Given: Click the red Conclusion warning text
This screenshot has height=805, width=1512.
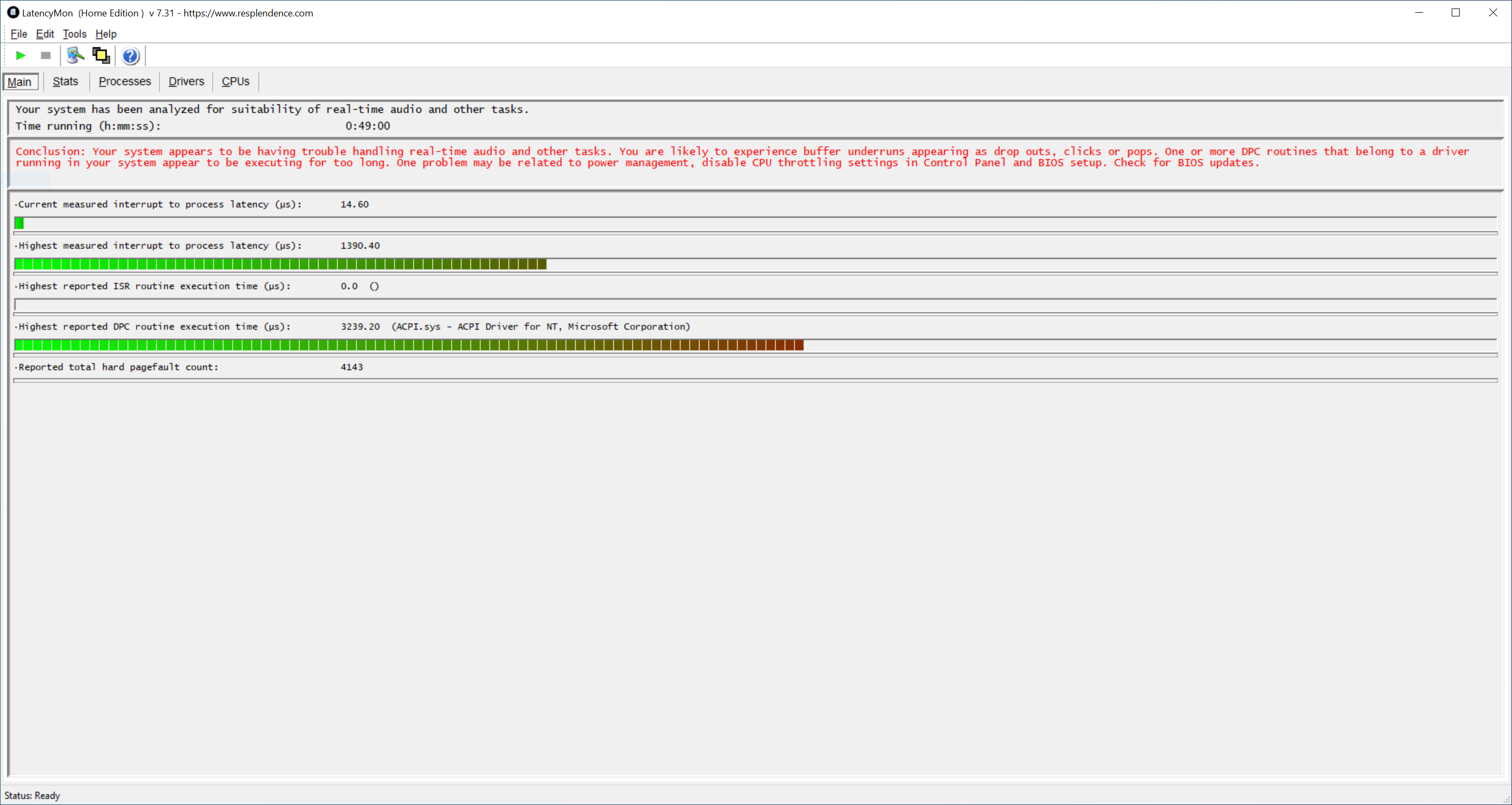Looking at the screenshot, I should pyautogui.click(x=742, y=157).
